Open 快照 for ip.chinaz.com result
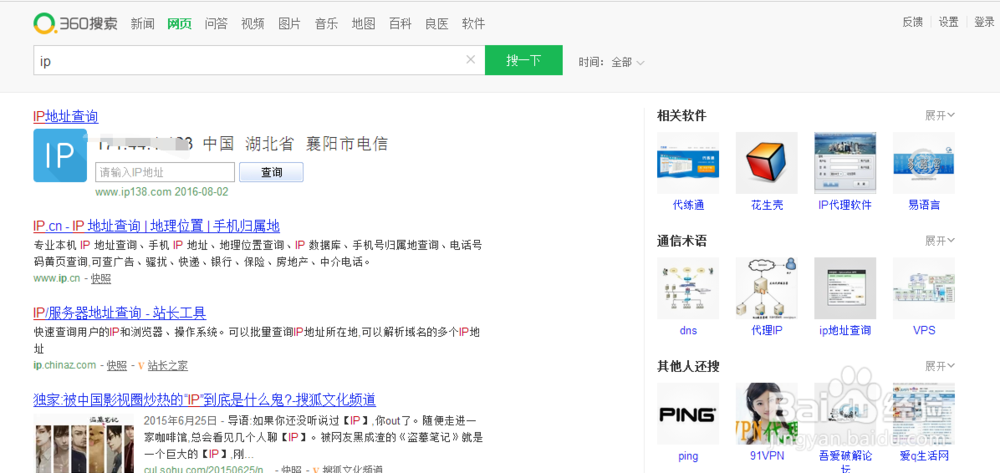1000x473 pixels. (x=117, y=365)
